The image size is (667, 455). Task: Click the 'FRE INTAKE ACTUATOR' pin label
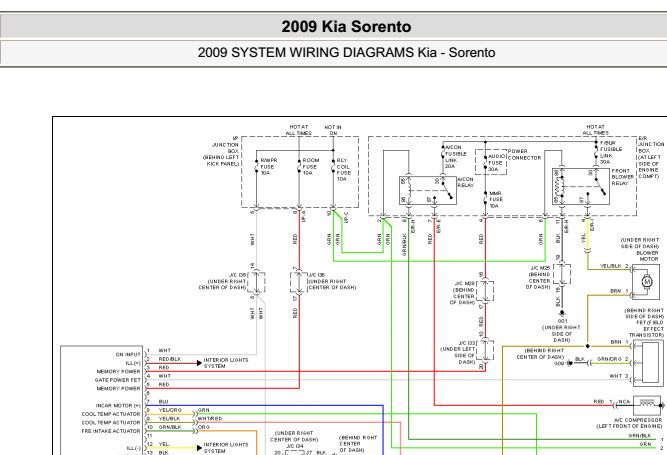click(x=111, y=431)
